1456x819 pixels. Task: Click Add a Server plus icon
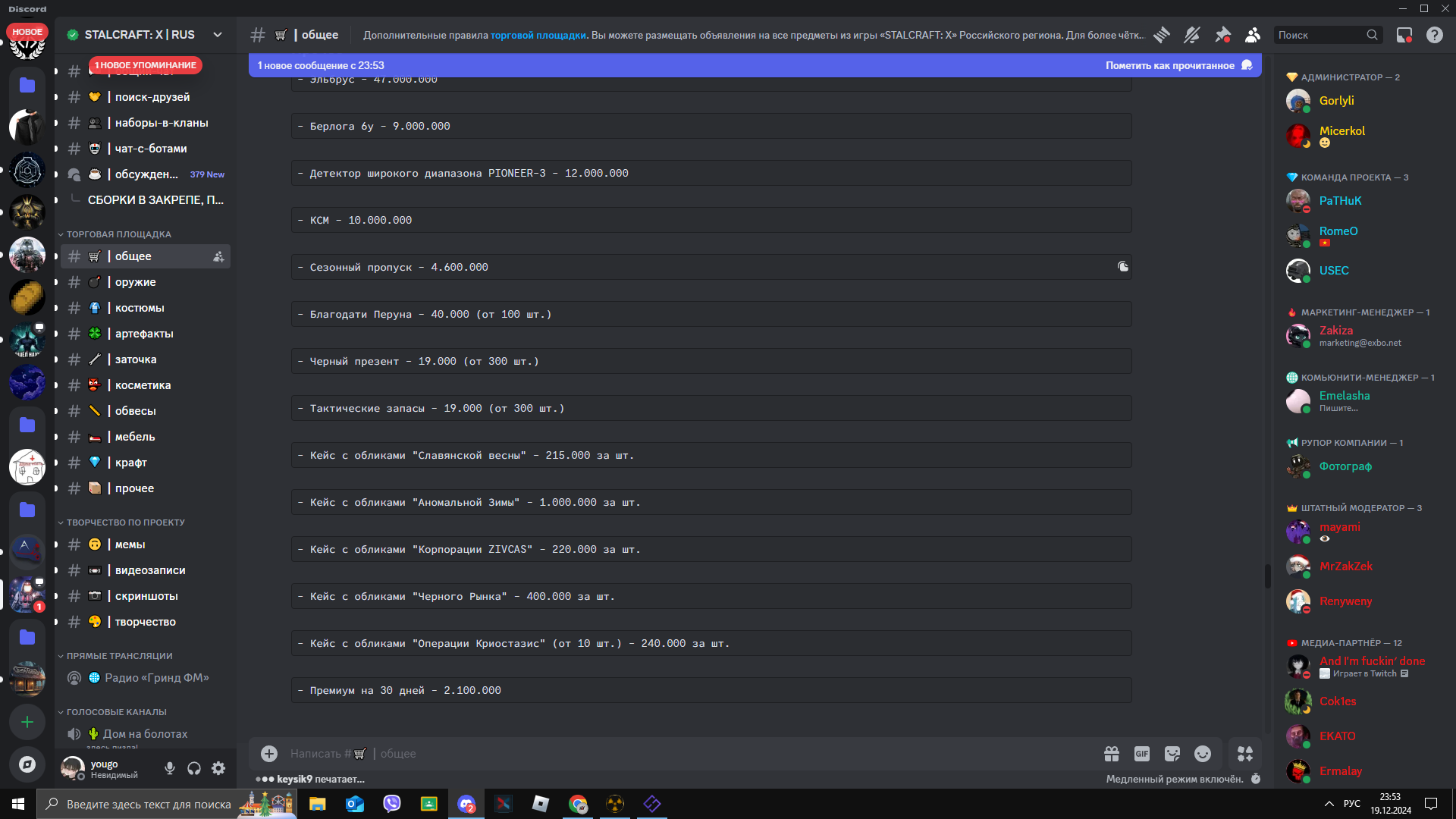pos(27,722)
